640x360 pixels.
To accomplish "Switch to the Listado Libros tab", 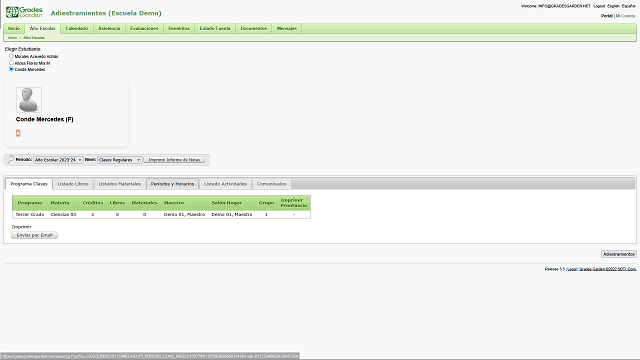I will point(73,184).
